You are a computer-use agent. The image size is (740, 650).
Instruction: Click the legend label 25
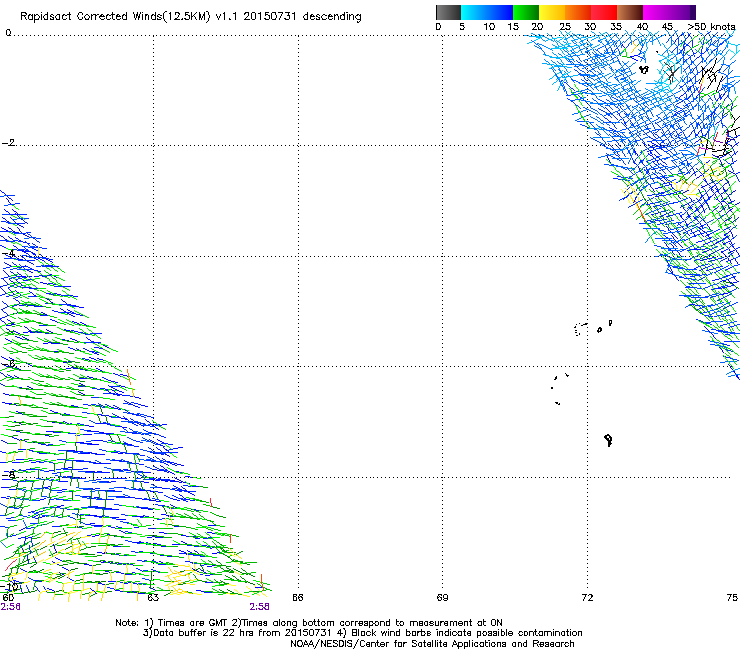565,27
